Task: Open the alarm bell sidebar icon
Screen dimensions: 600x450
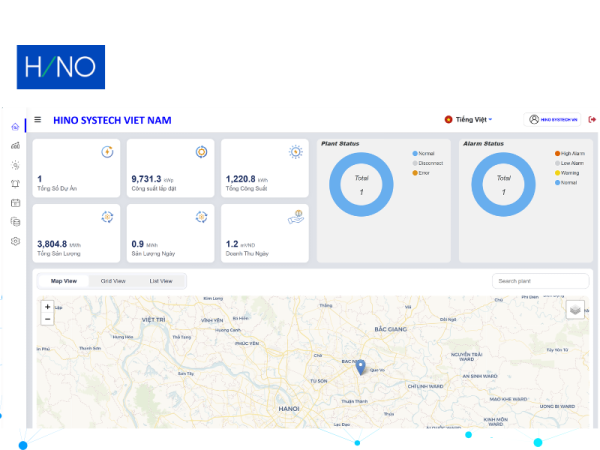Action: 15,184
